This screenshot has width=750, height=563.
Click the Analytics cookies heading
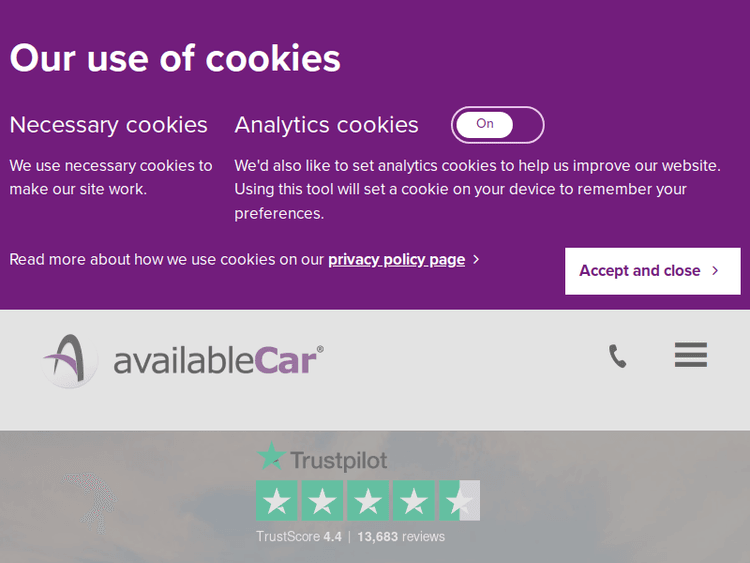(x=326, y=125)
